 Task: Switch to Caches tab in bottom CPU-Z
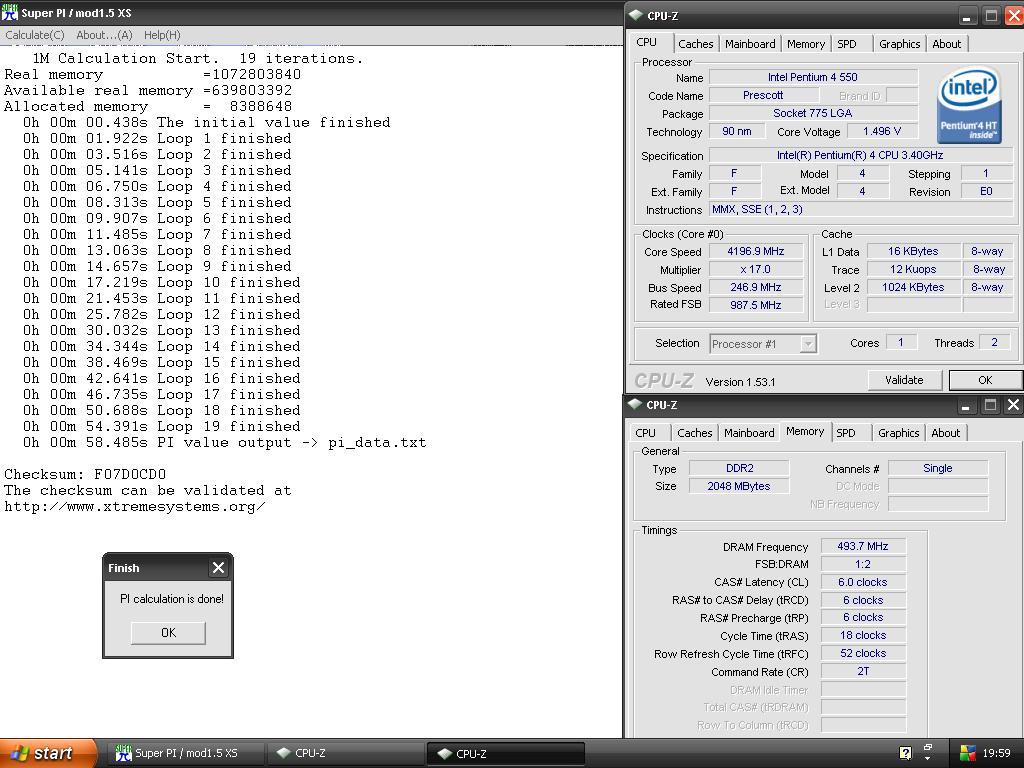pos(694,433)
